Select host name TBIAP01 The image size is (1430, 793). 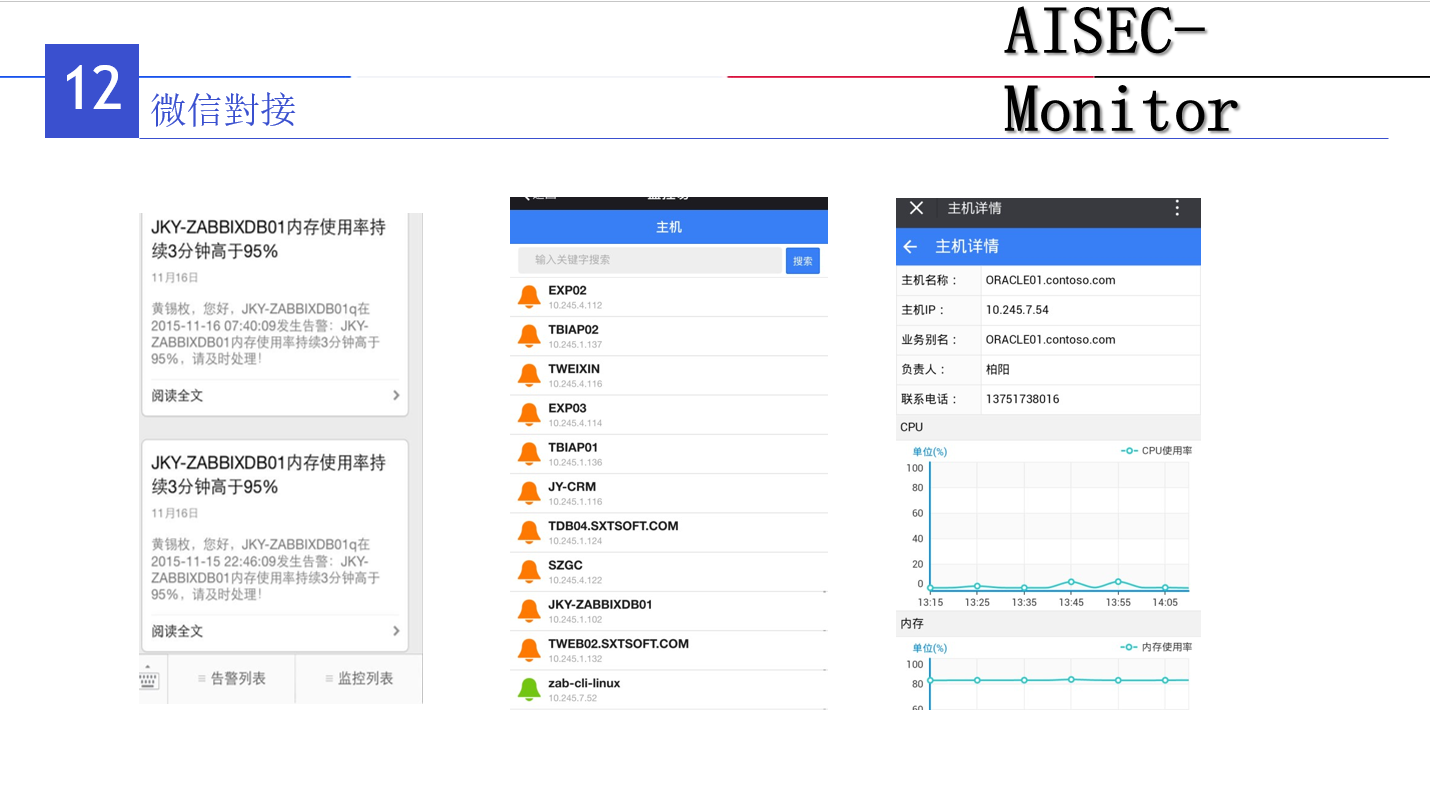(573, 447)
